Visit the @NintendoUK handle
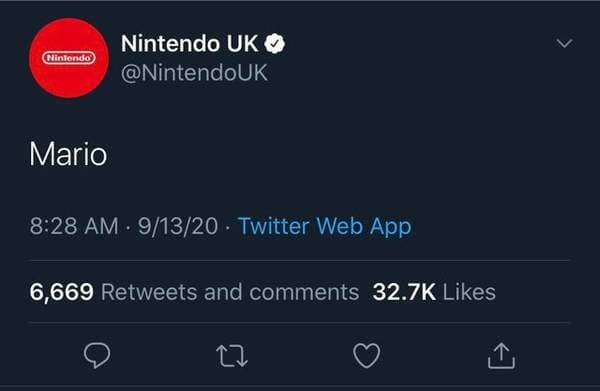The image size is (600, 391). coord(194,72)
